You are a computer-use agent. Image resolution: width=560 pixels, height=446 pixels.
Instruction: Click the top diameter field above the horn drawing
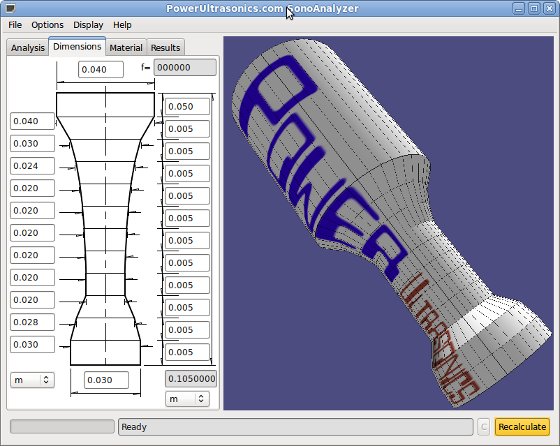pos(101,69)
